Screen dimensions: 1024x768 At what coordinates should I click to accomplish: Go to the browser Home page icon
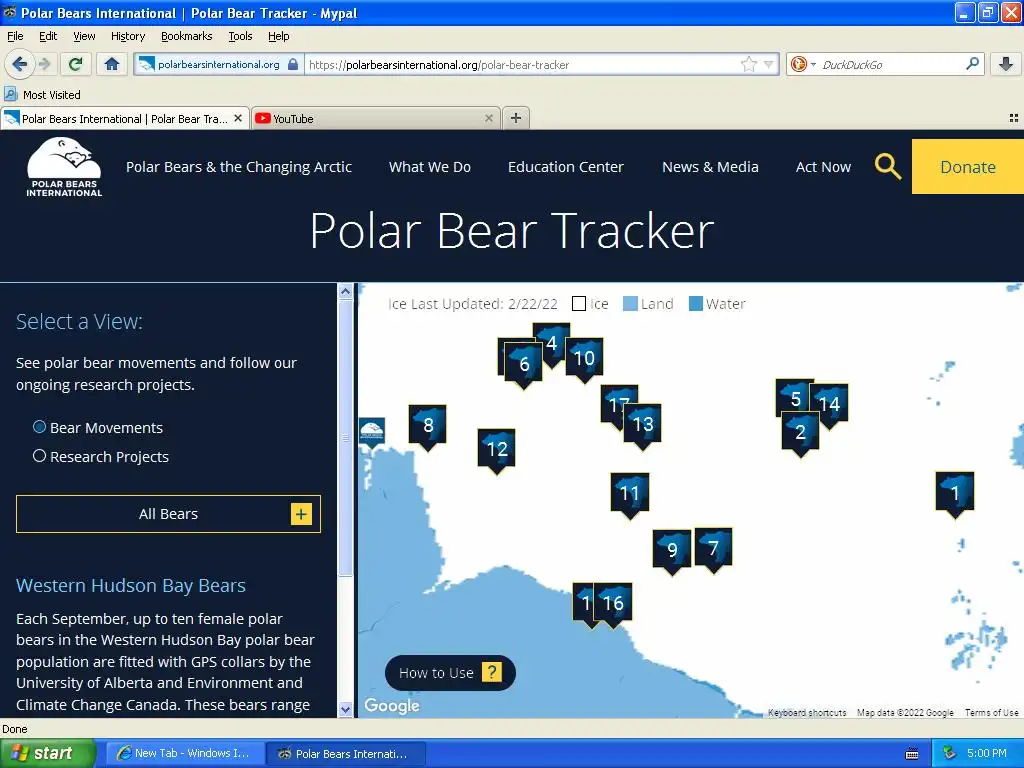pyautogui.click(x=112, y=64)
